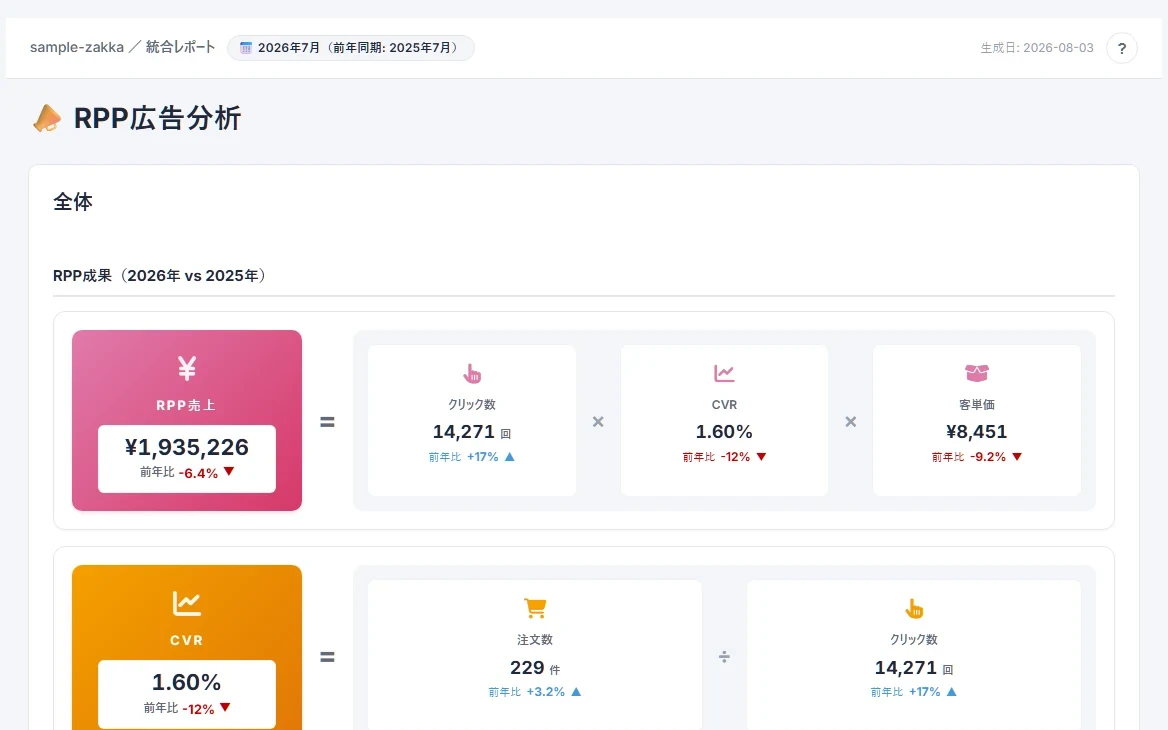This screenshot has width=1168, height=730.
Task: Click the megaphone icon beside RPP広告分析
Action: (47, 118)
